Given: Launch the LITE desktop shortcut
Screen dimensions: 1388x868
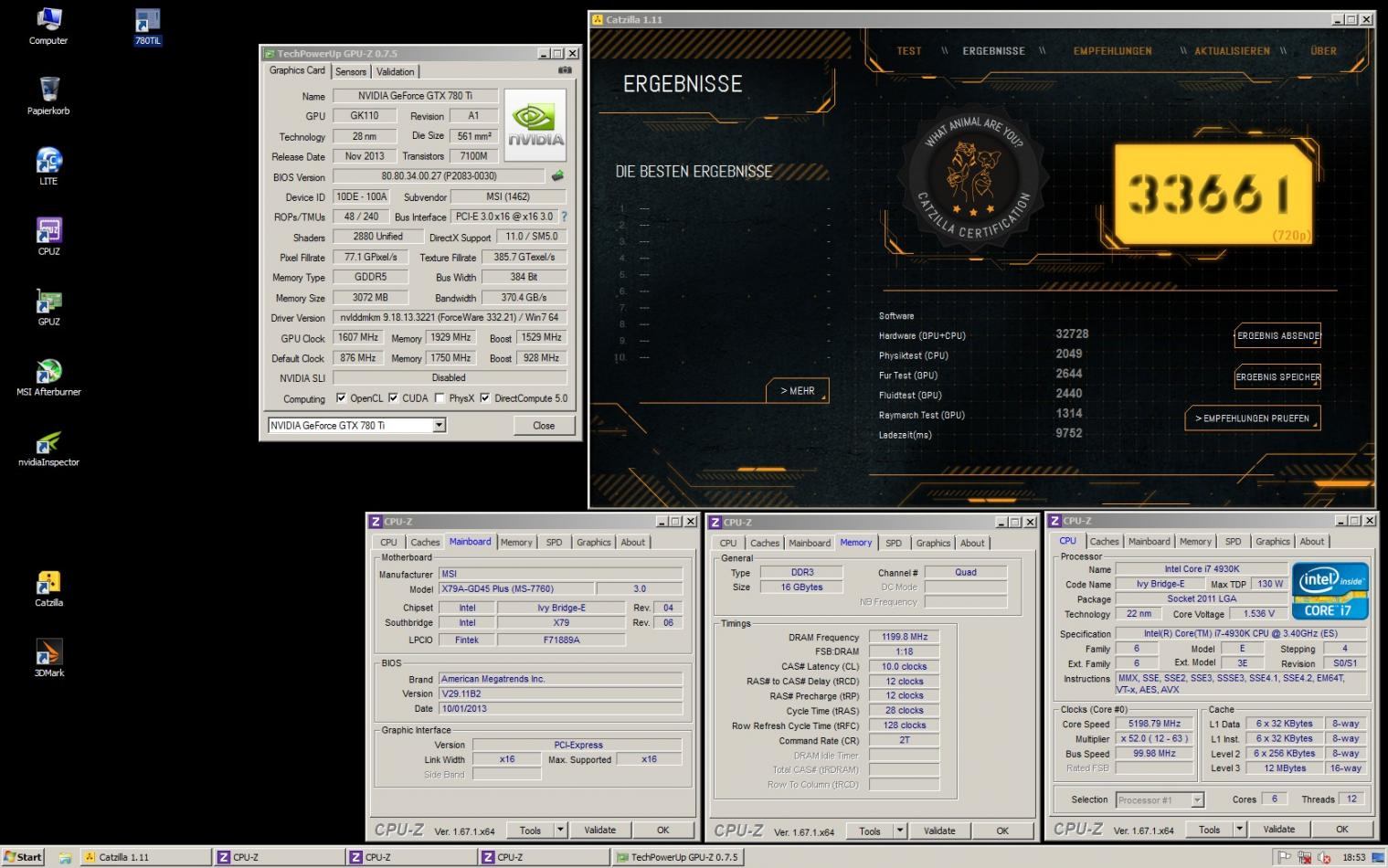Looking at the screenshot, I should point(48,166).
